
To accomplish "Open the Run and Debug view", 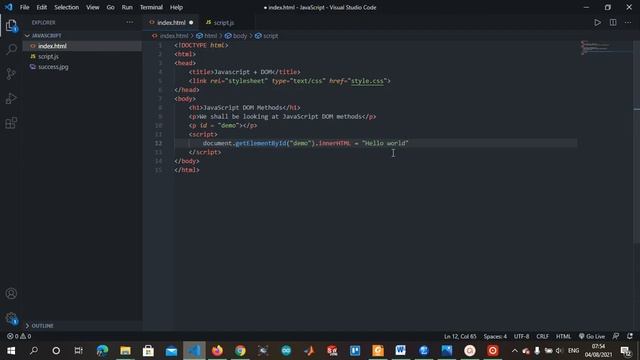I will point(11,98).
